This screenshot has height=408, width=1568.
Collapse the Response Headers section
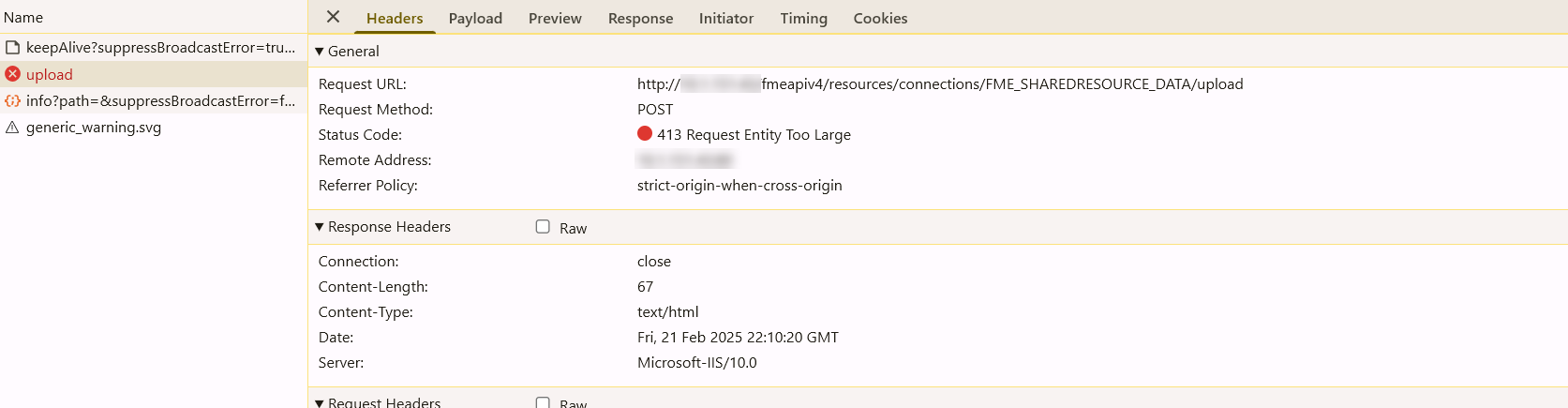tap(320, 226)
